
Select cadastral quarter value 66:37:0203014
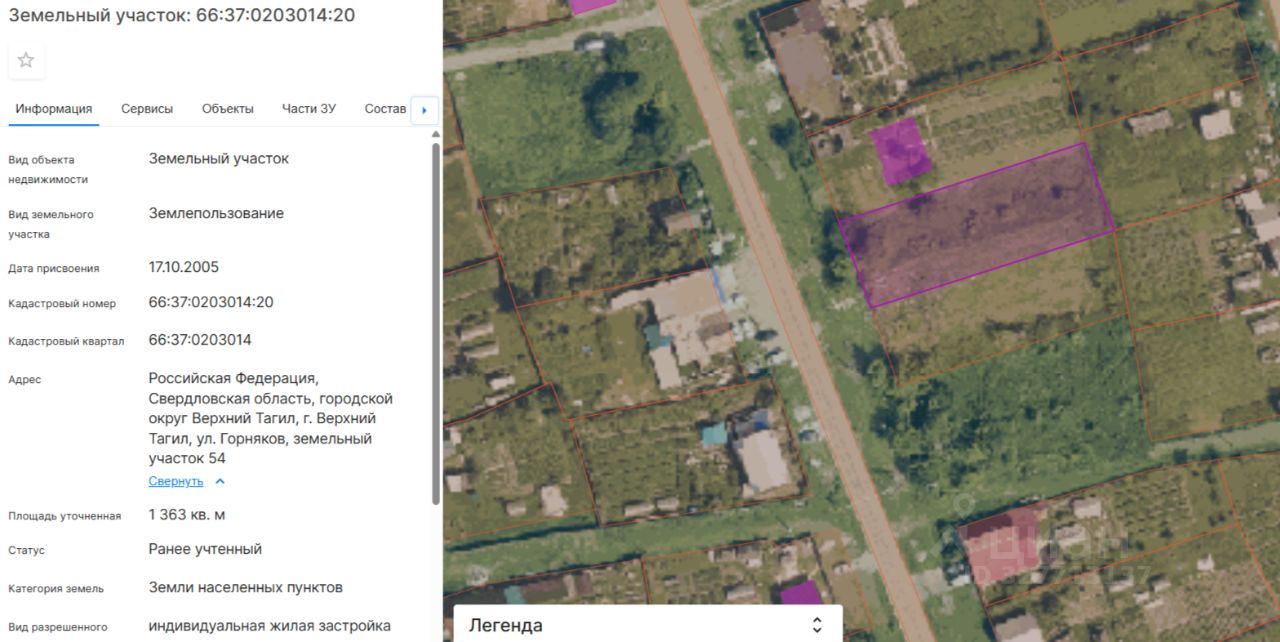tap(200, 340)
